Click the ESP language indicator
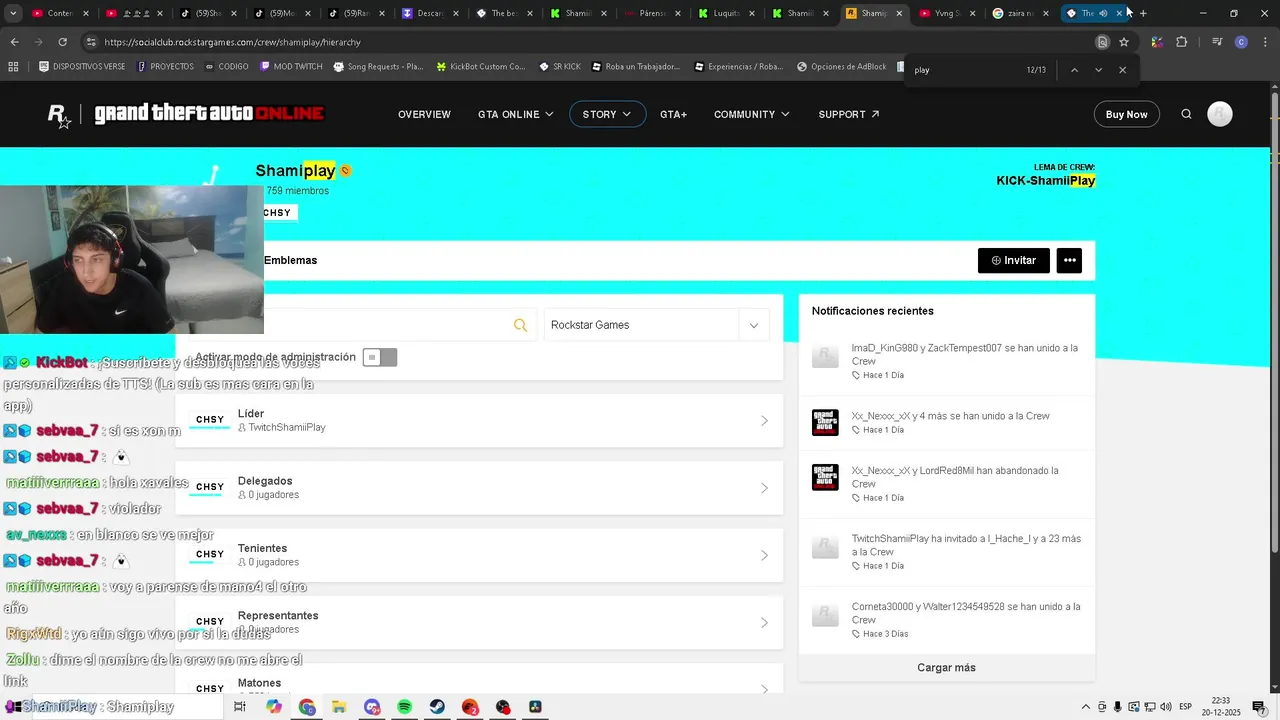1280x720 pixels. [1185, 707]
